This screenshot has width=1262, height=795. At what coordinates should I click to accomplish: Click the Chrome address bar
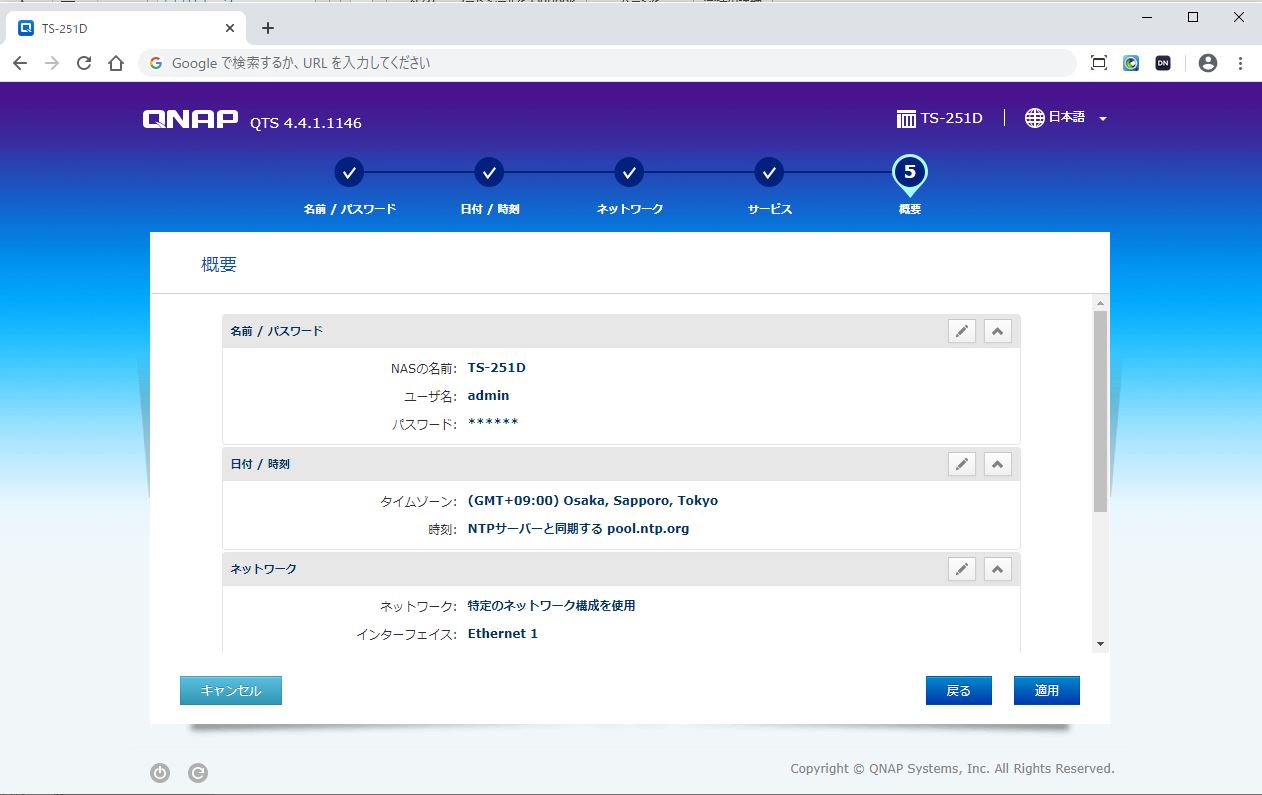click(600, 63)
